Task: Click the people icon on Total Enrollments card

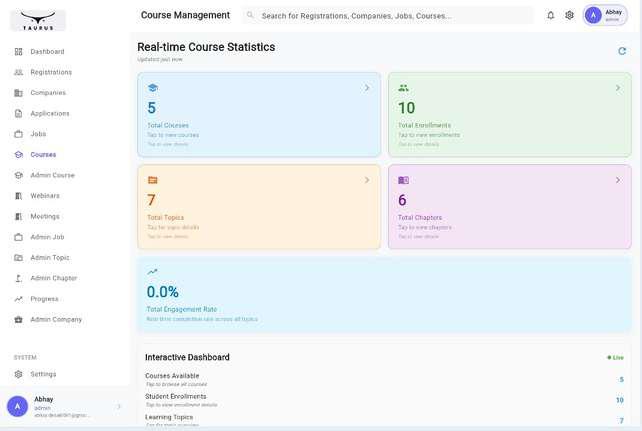Action: pyautogui.click(x=403, y=88)
